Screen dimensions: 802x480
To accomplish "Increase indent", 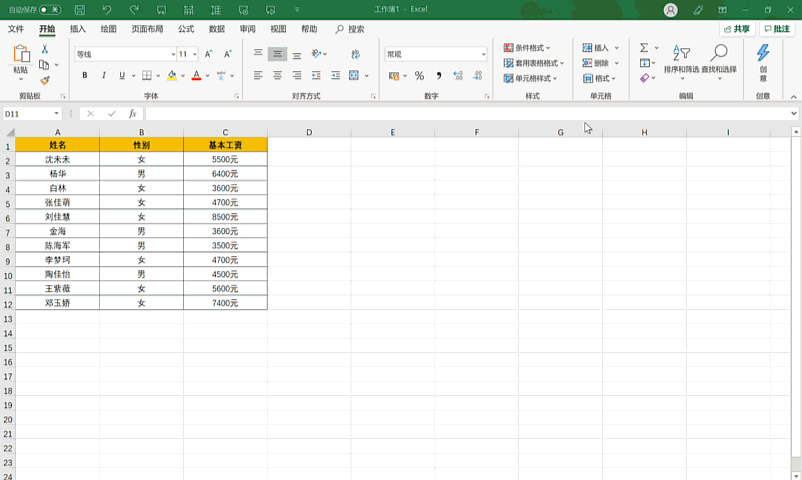I will 336,75.
